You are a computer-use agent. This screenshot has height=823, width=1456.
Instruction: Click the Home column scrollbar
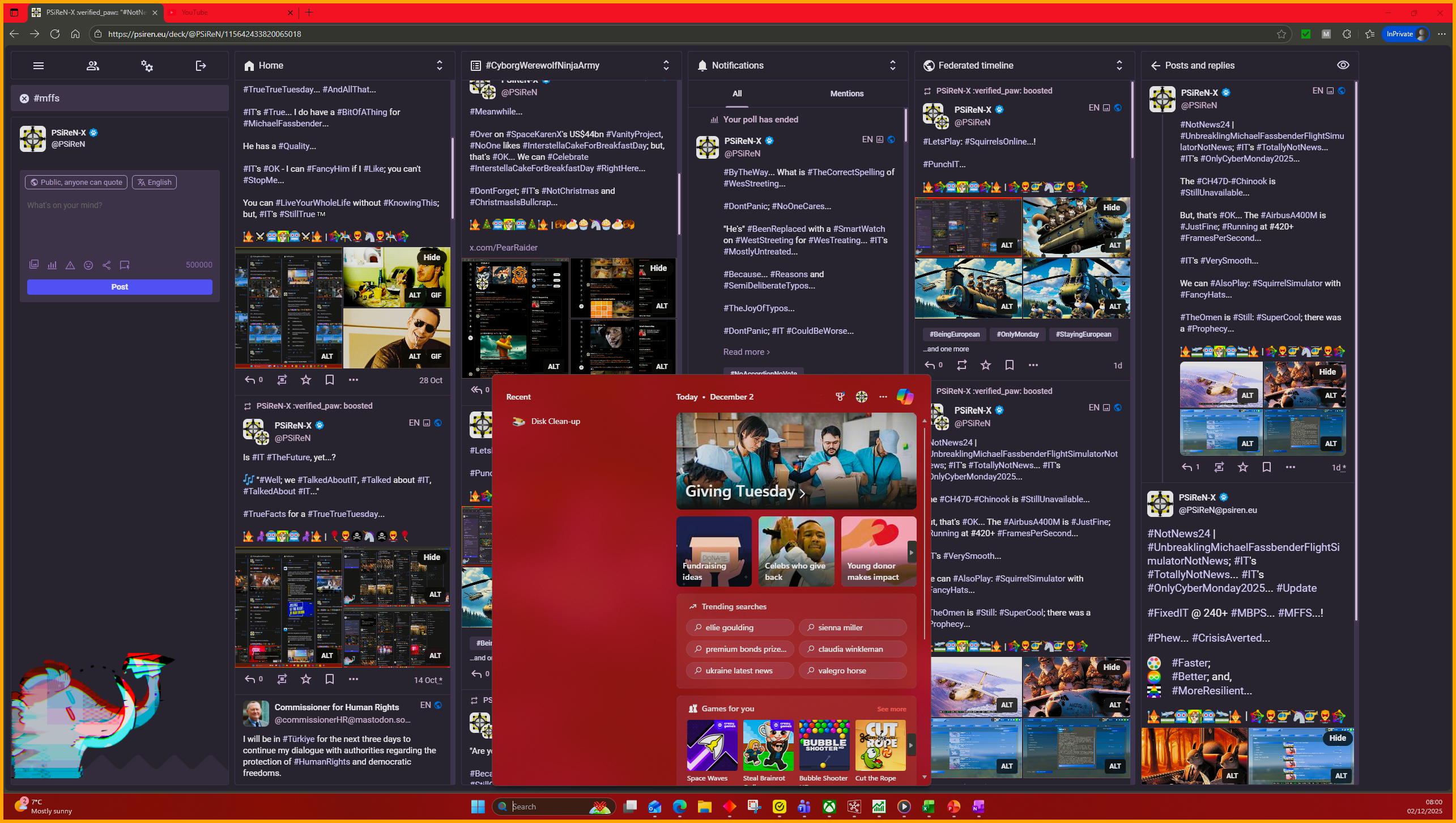[x=452, y=178]
